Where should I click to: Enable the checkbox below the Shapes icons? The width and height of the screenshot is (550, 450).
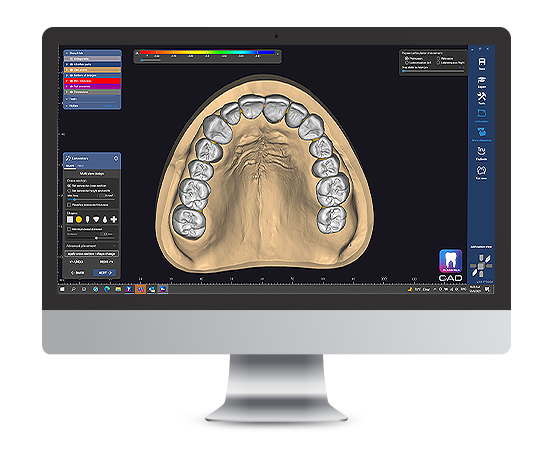pyautogui.click(x=69, y=229)
